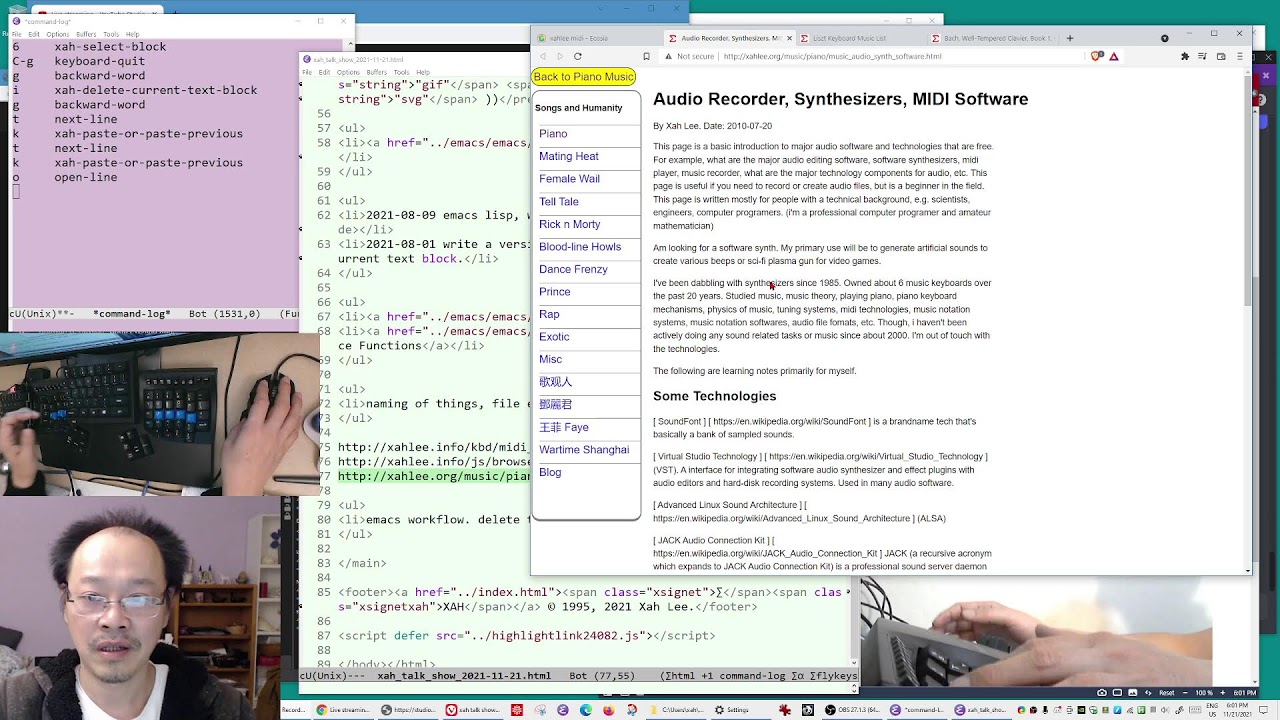
Task: Open playlist media control icon in Brave
Action: (1203, 56)
